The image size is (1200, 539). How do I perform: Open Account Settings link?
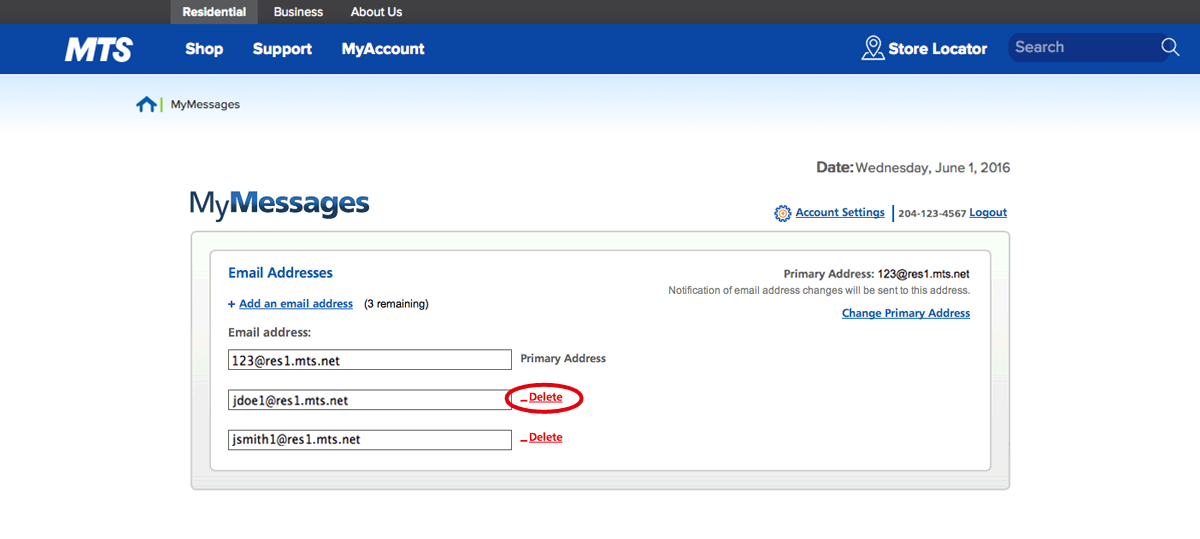pyautogui.click(x=840, y=213)
